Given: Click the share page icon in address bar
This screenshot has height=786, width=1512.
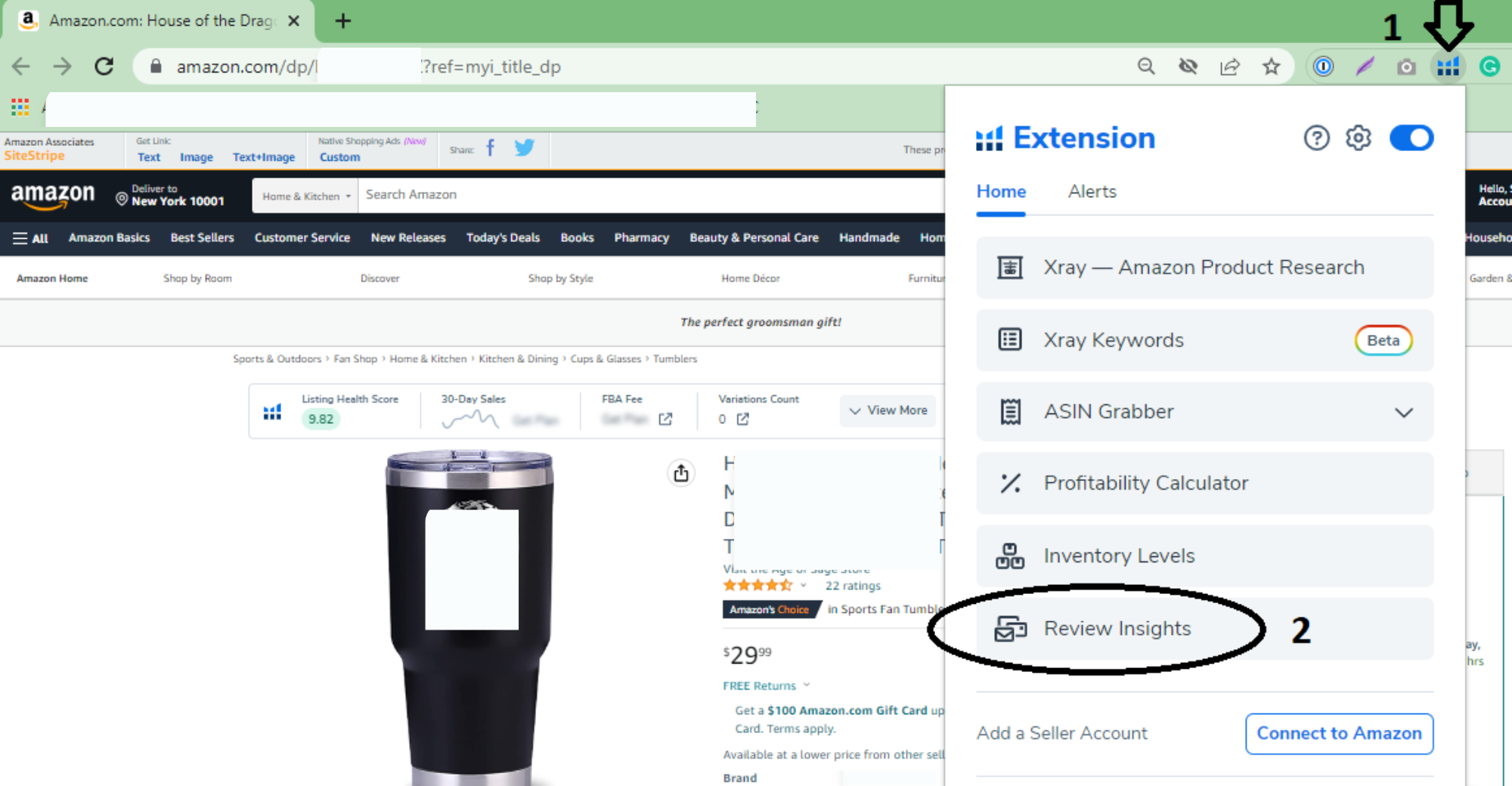Looking at the screenshot, I should 1230,67.
